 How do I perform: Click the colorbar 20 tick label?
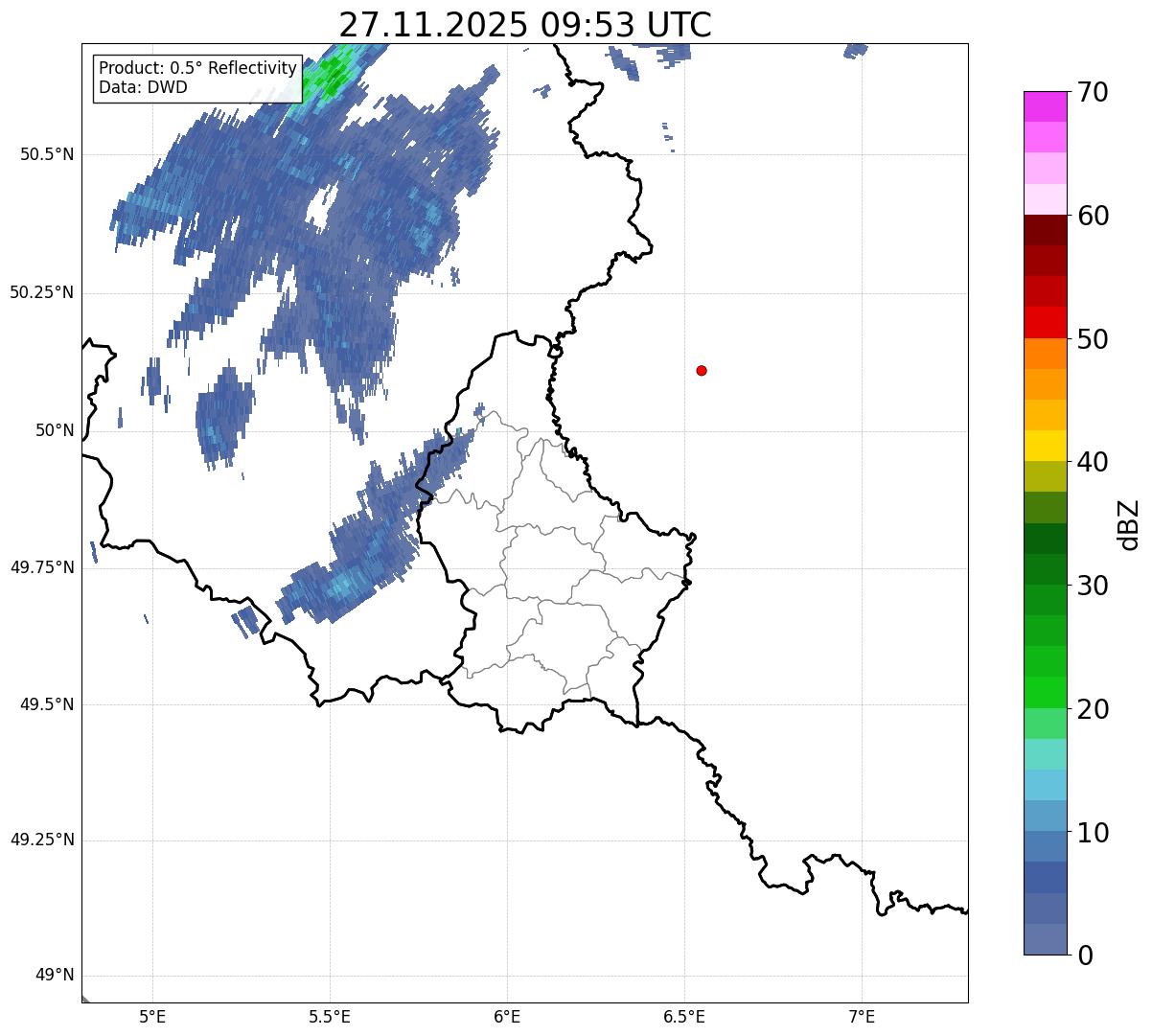pyautogui.click(x=1093, y=709)
